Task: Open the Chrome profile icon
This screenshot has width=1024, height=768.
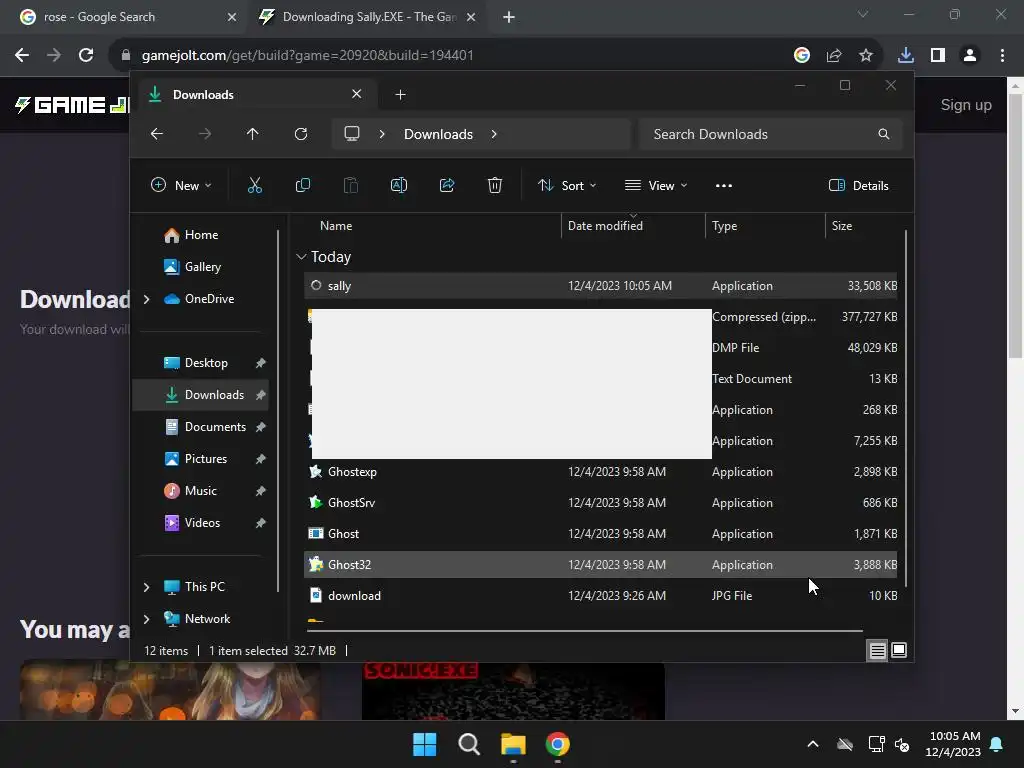Action: (970, 55)
